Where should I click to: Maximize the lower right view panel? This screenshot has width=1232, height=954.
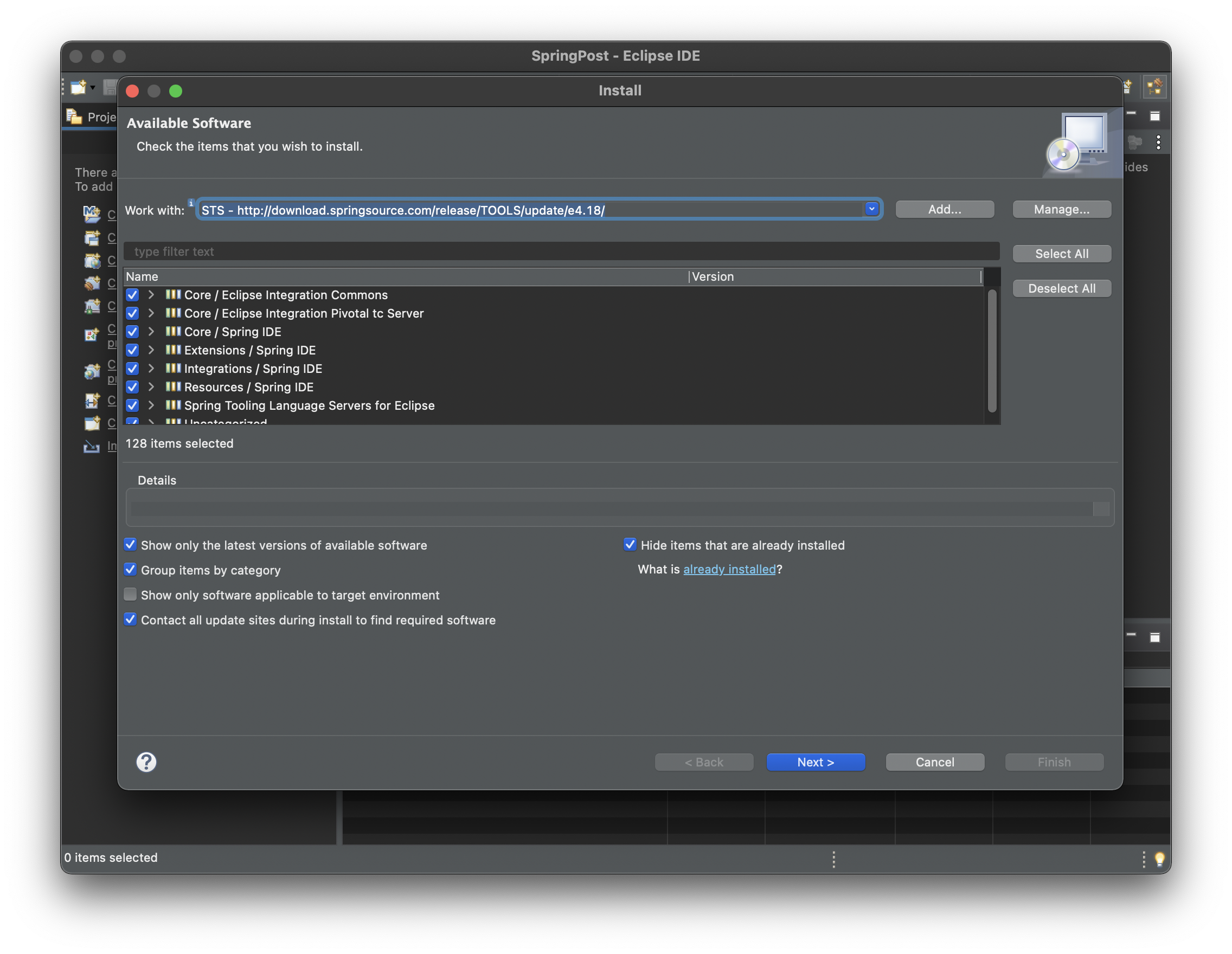(1154, 637)
